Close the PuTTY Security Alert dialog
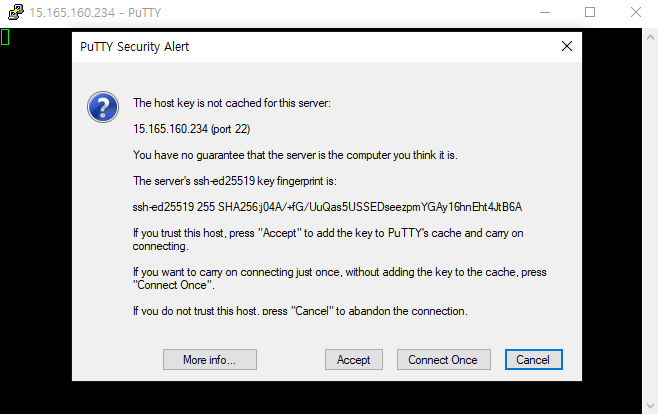This screenshot has height=414, width=658. 567,46
